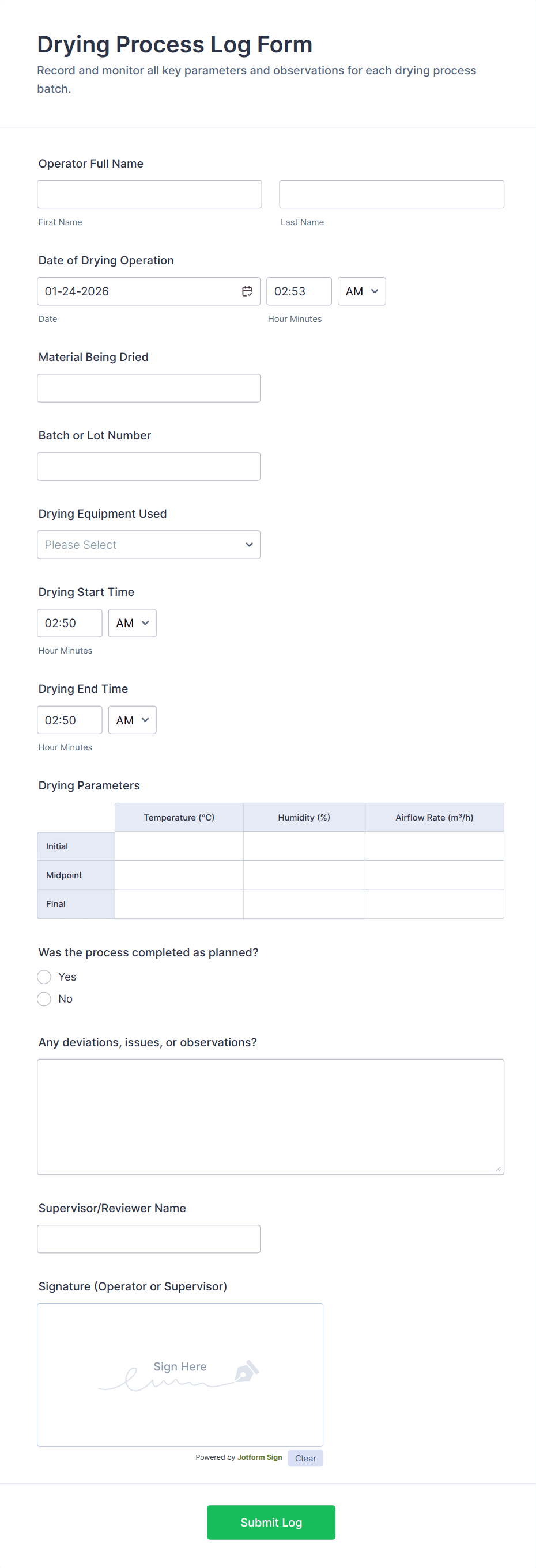Click the Final Airflow Rate table cell

pyautogui.click(x=433, y=904)
